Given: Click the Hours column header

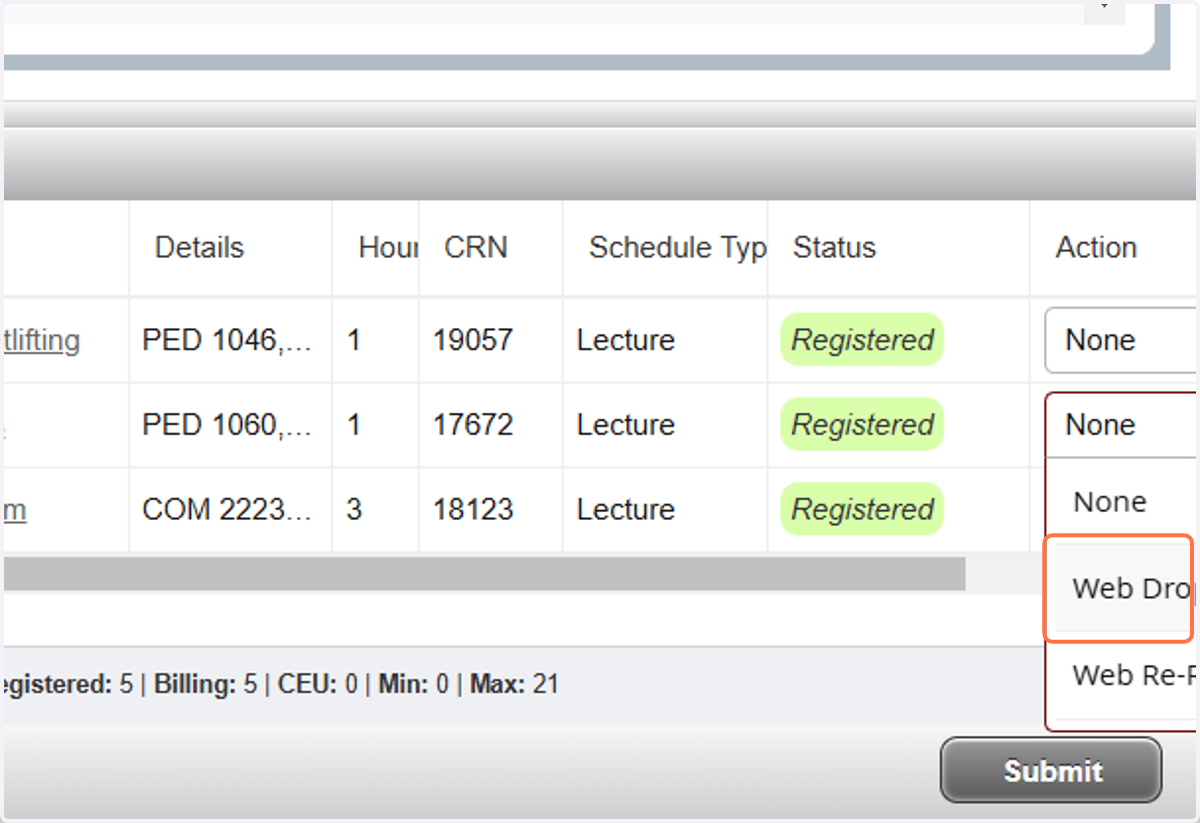Looking at the screenshot, I should tap(388, 248).
